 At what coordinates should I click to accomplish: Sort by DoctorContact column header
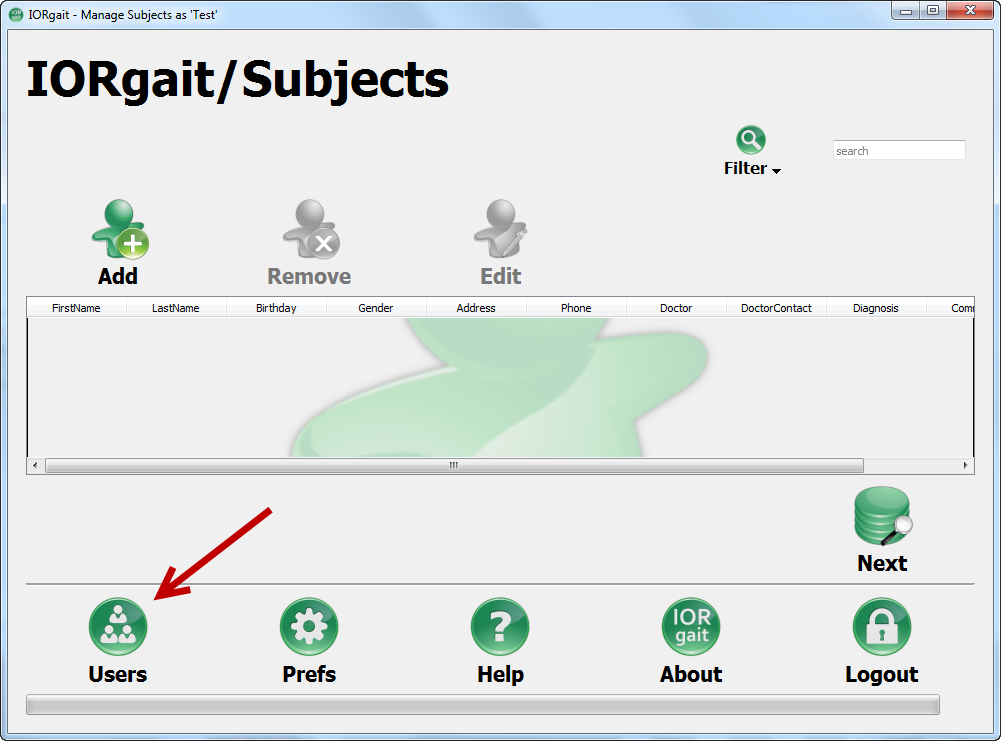[776, 308]
